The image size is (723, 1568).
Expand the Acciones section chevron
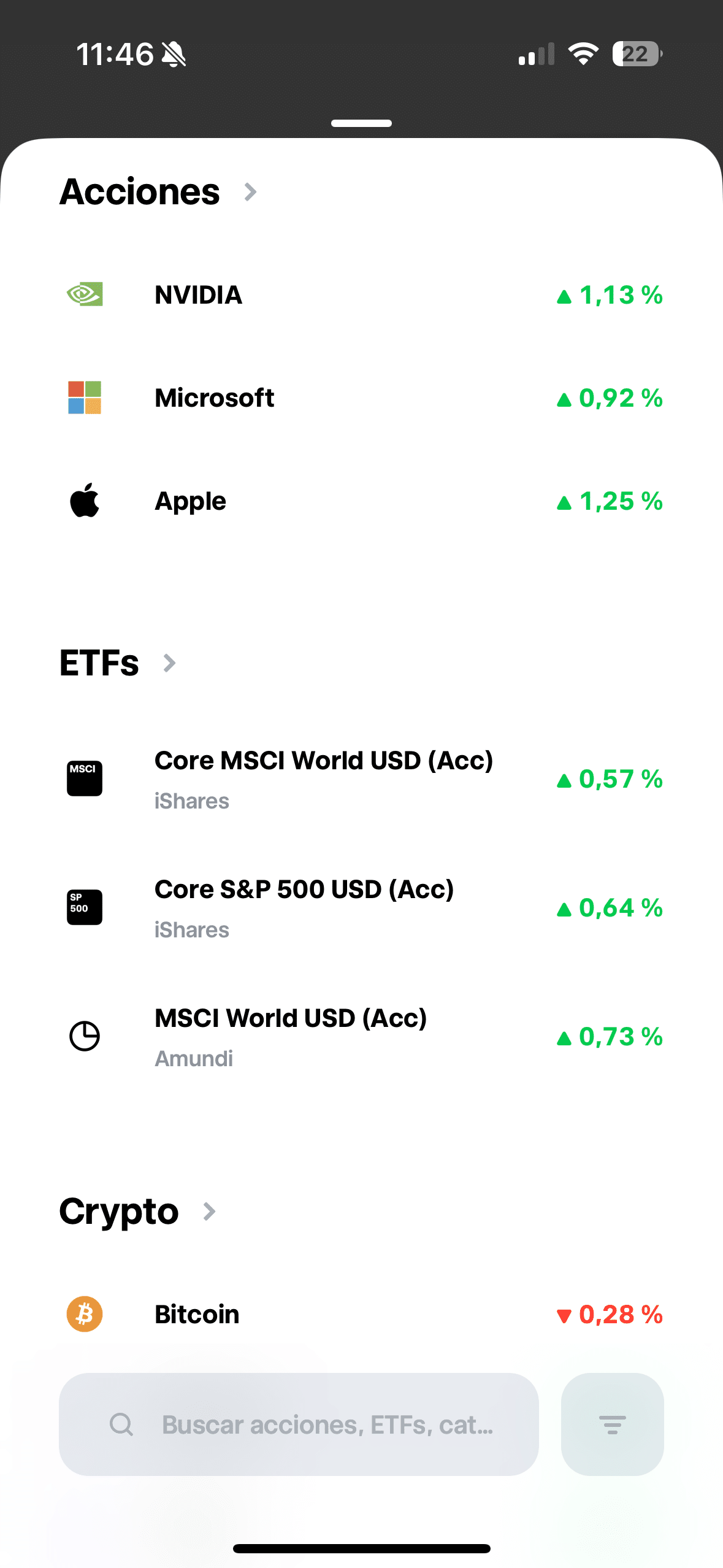pos(250,192)
